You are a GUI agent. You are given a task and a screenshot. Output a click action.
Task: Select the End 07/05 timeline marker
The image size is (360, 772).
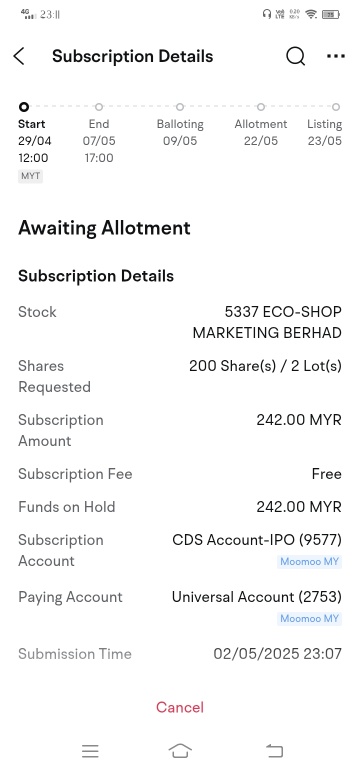[99, 107]
